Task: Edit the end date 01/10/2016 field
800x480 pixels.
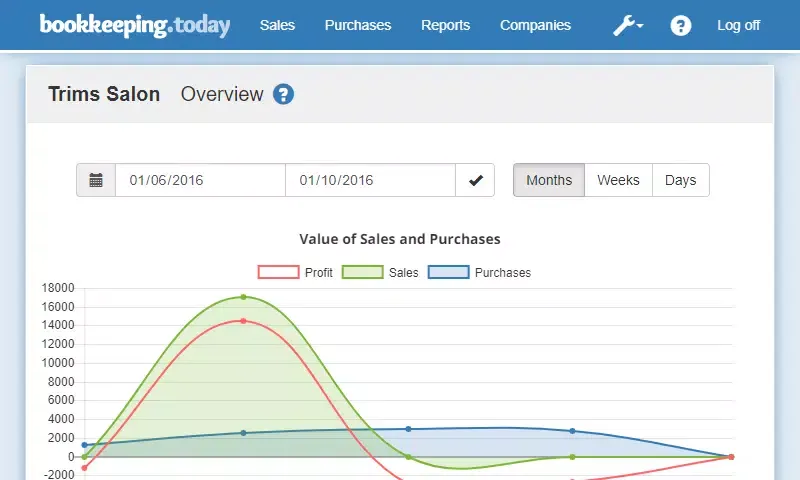Action: [370, 180]
